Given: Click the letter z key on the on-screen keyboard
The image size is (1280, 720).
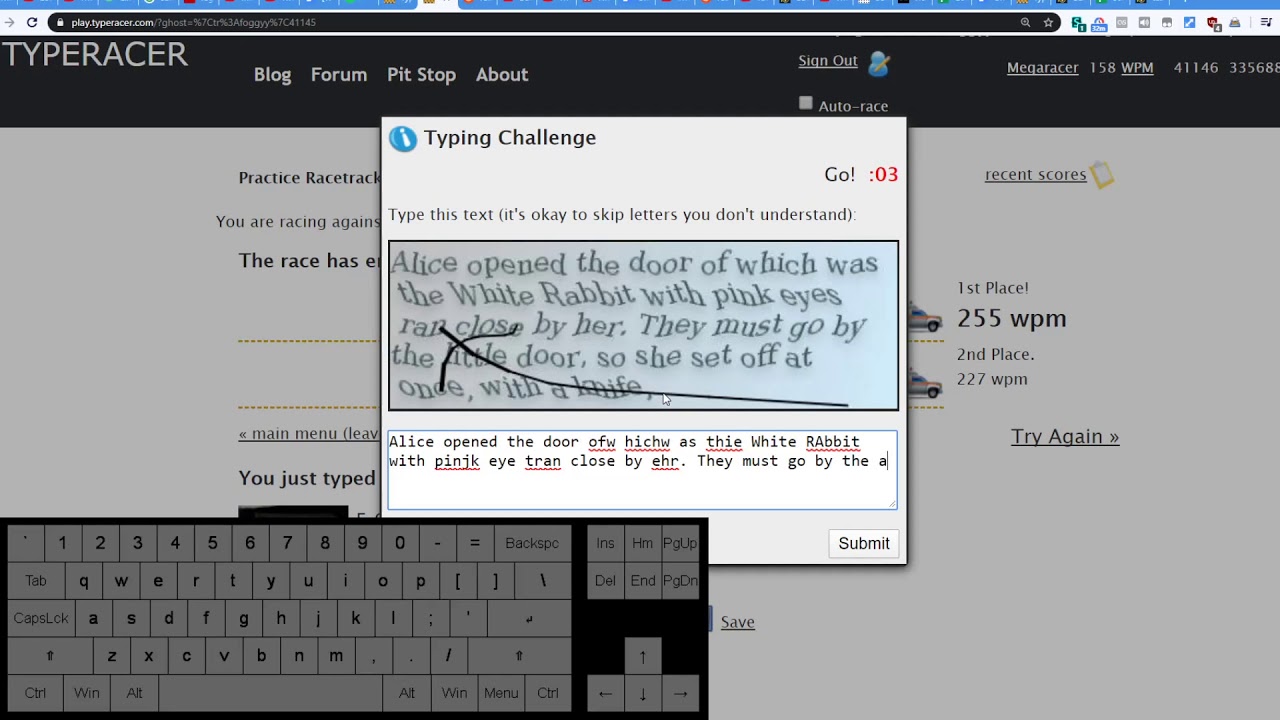Looking at the screenshot, I should point(112,655).
